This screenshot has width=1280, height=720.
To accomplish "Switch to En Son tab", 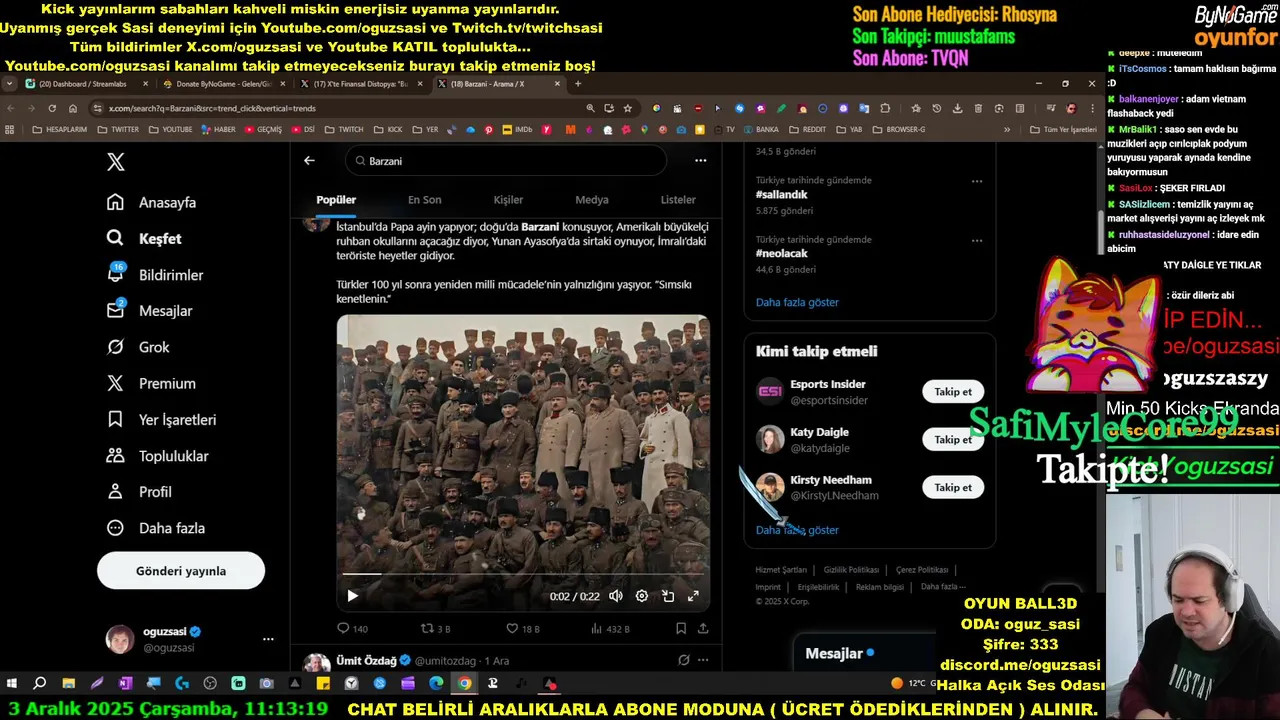I will [424, 199].
